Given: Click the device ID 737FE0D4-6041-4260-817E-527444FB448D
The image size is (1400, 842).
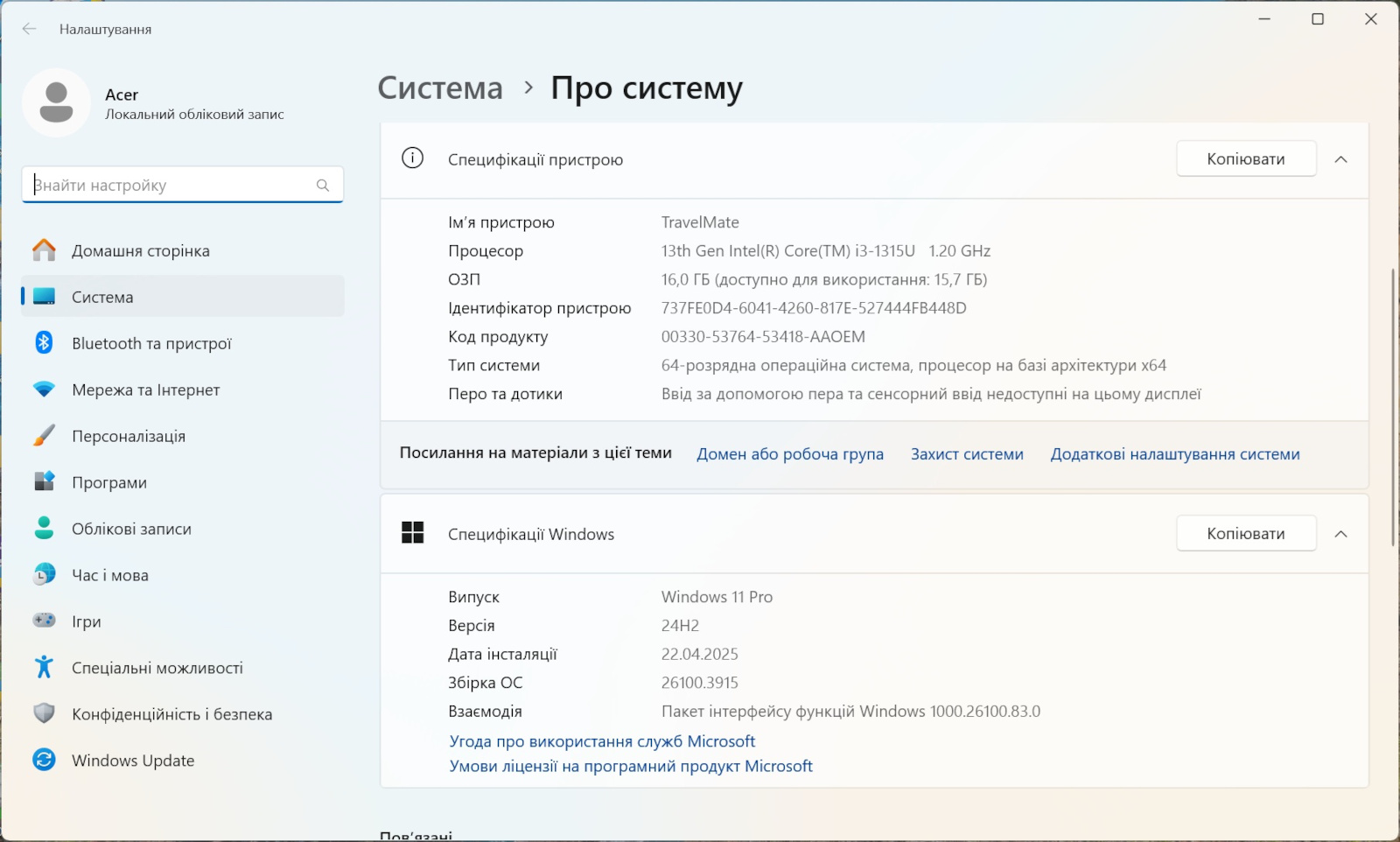Looking at the screenshot, I should pos(814,308).
